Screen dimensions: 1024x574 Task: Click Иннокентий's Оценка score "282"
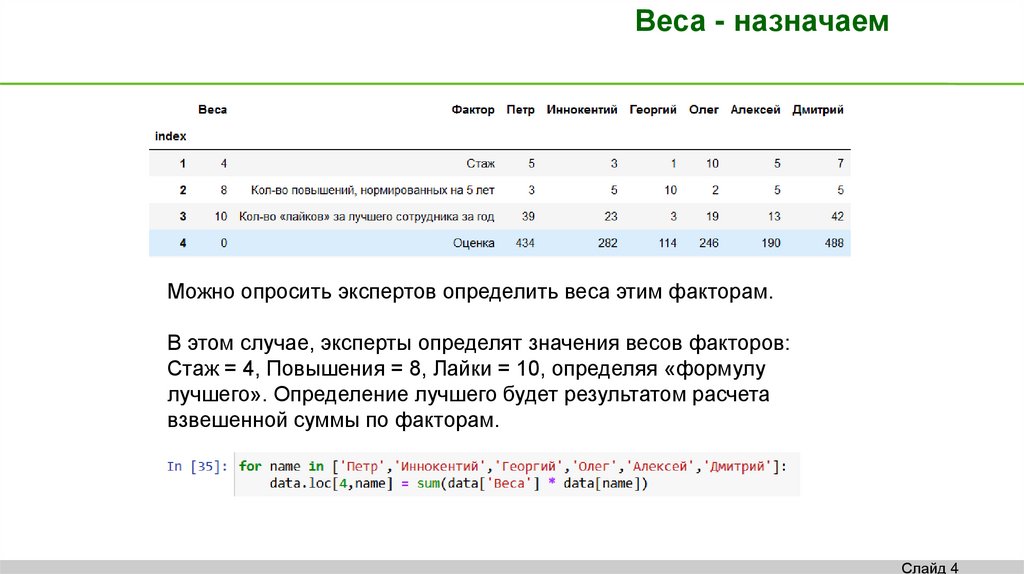pyautogui.click(x=607, y=243)
